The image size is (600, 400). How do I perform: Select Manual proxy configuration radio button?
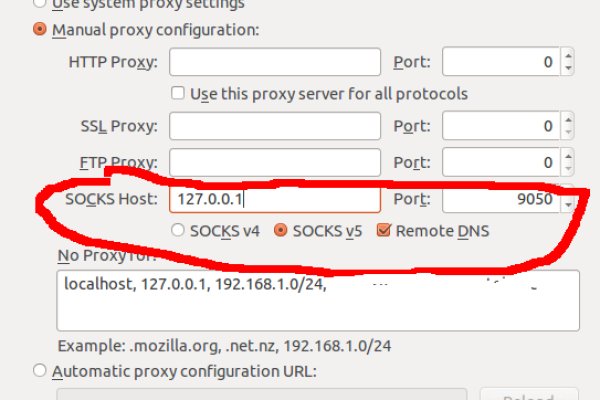click(x=40, y=29)
